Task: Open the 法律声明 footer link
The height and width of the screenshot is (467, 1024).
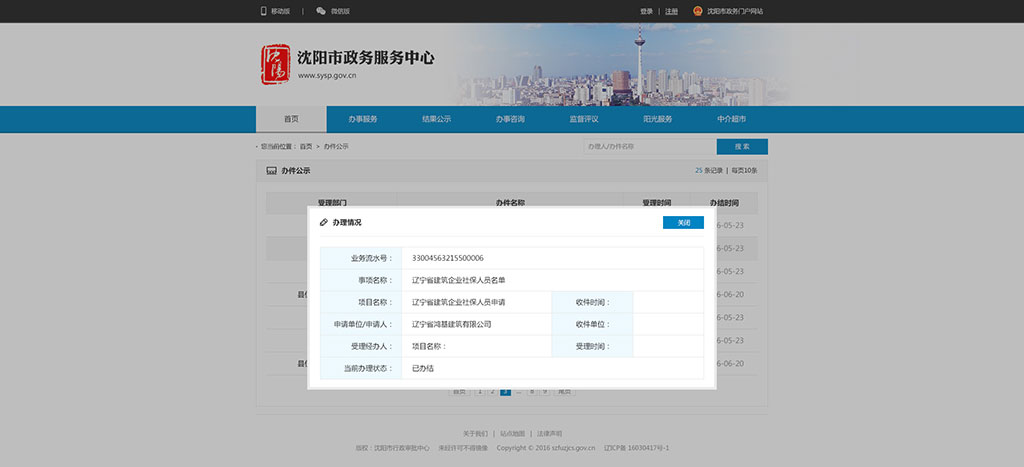Action: click(x=549, y=433)
